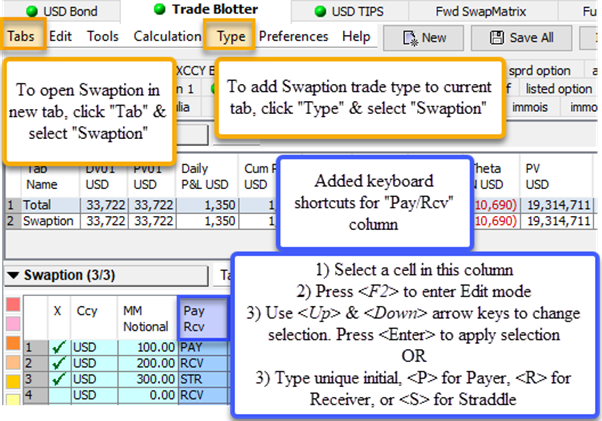The width and height of the screenshot is (602, 421).
Task: Select the PAY cell in row 1
Action: [x=203, y=347]
